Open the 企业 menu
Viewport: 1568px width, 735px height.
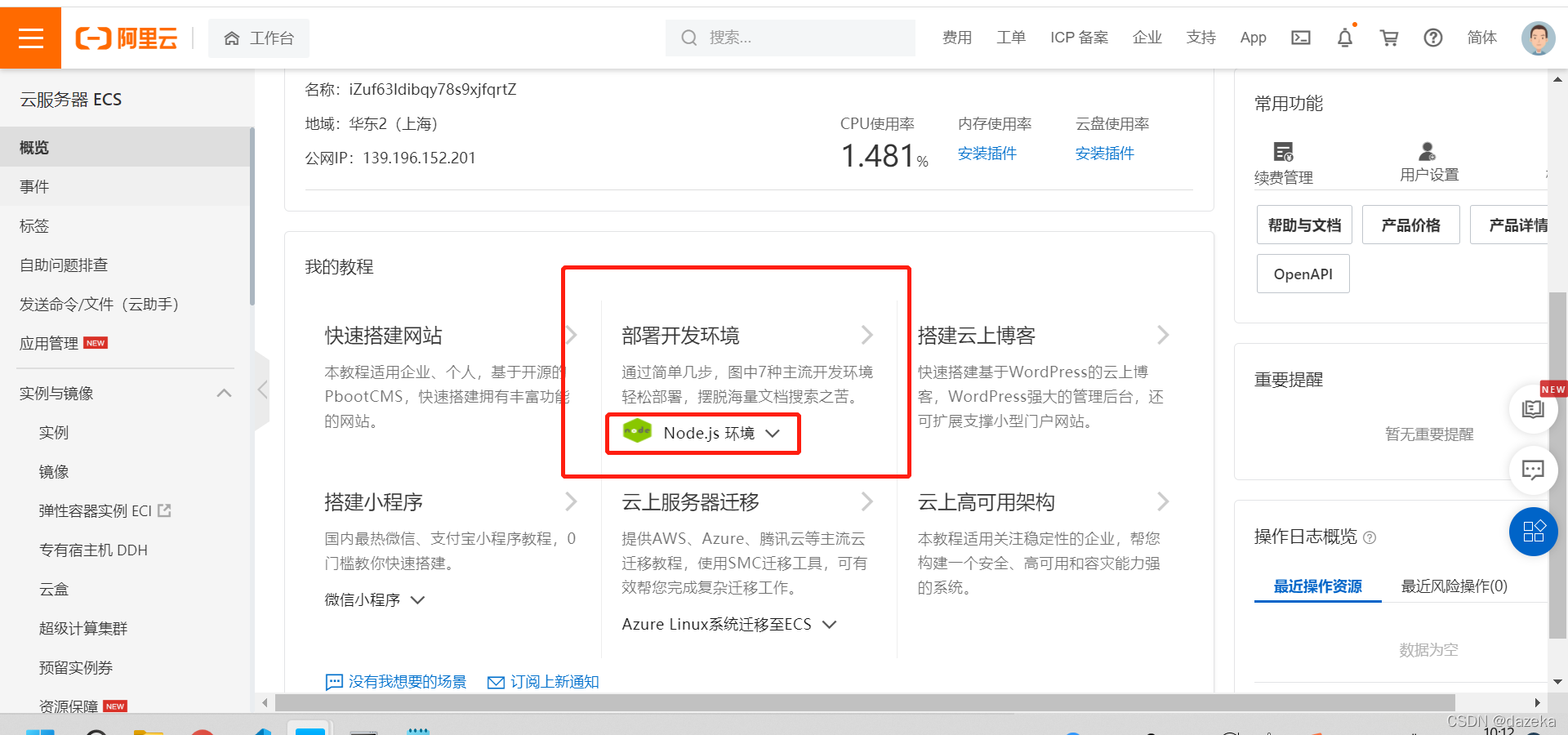point(1147,38)
